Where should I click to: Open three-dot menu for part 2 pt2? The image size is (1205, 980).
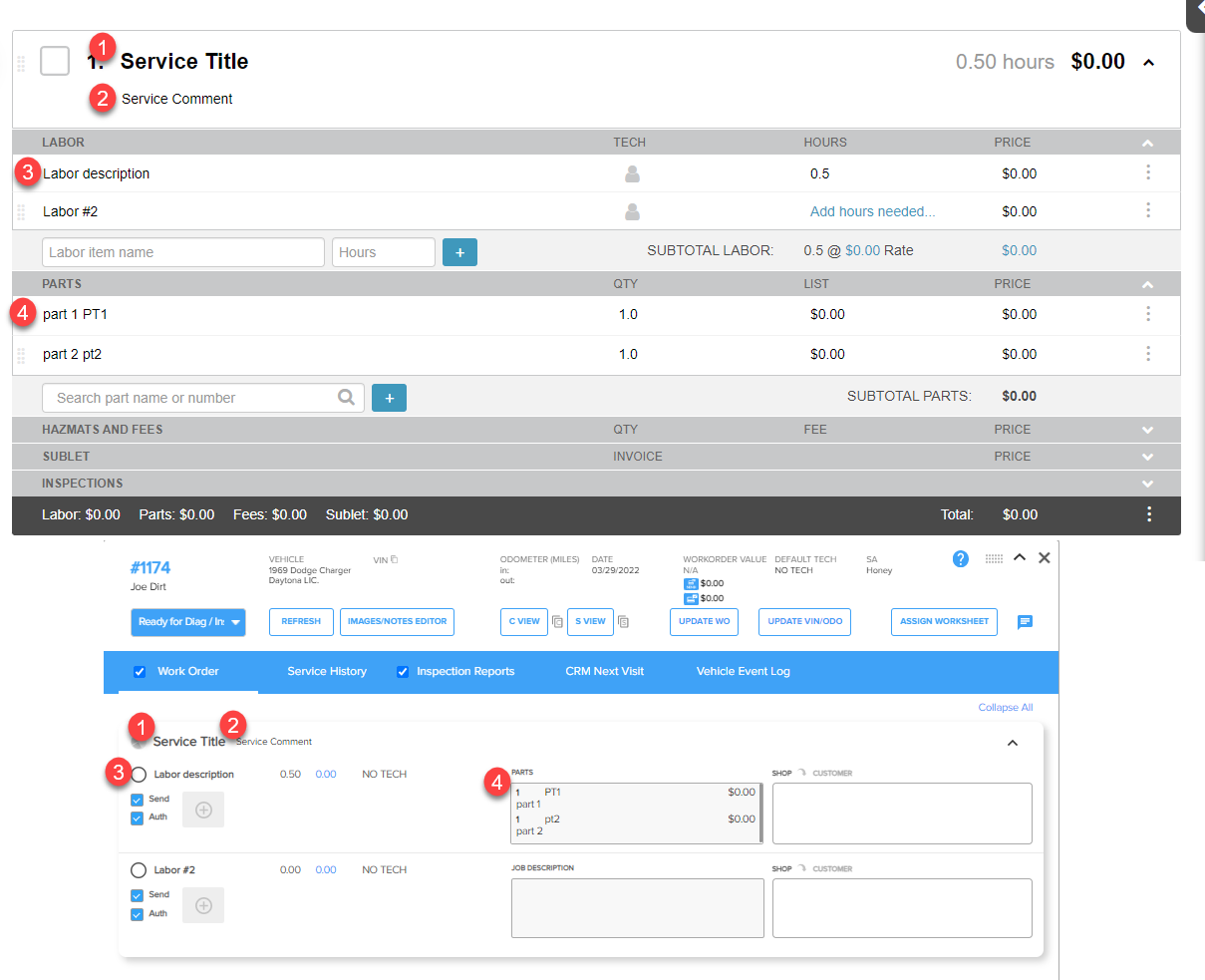pos(1148,354)
